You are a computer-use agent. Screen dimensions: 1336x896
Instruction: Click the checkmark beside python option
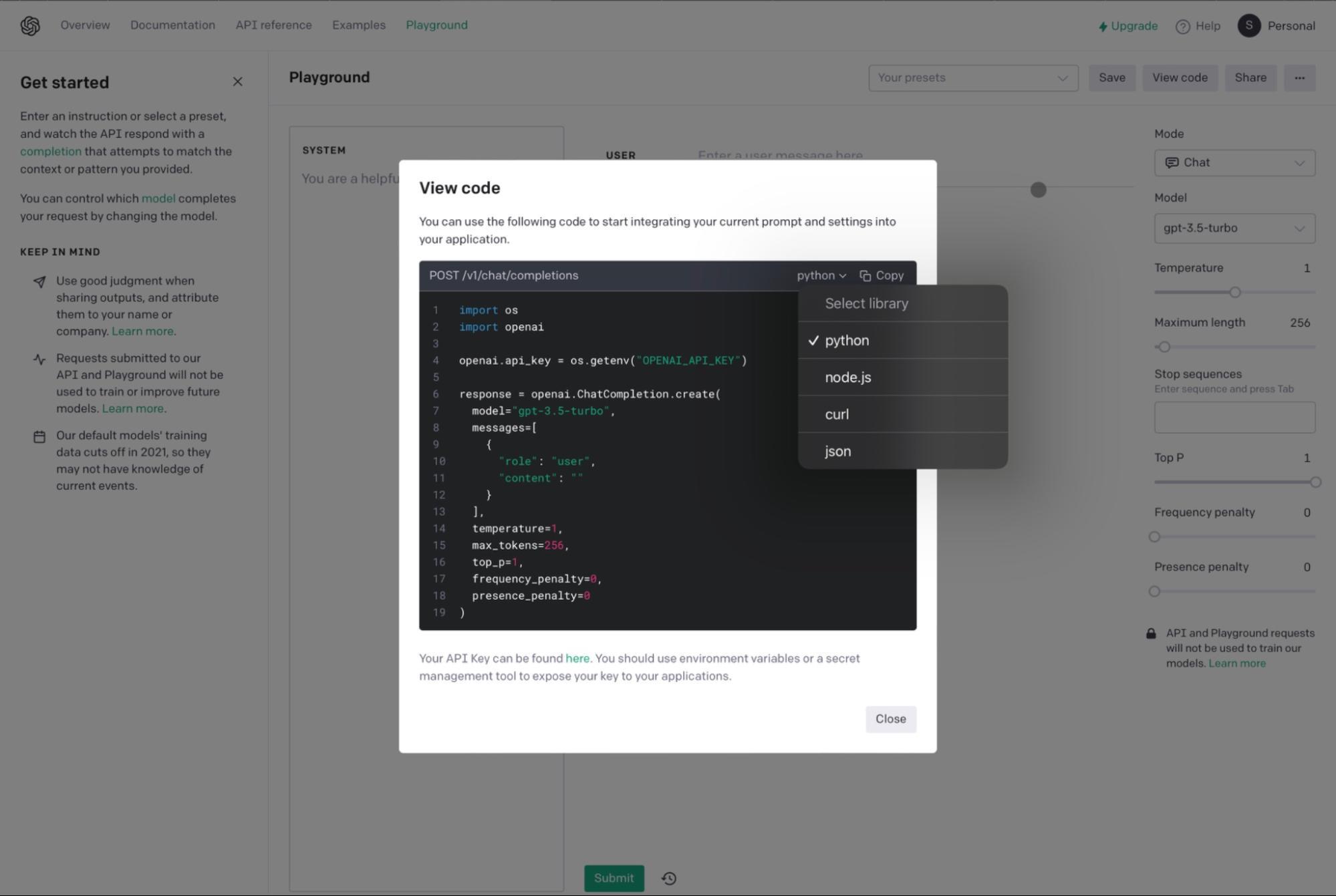tap(813, 340)
